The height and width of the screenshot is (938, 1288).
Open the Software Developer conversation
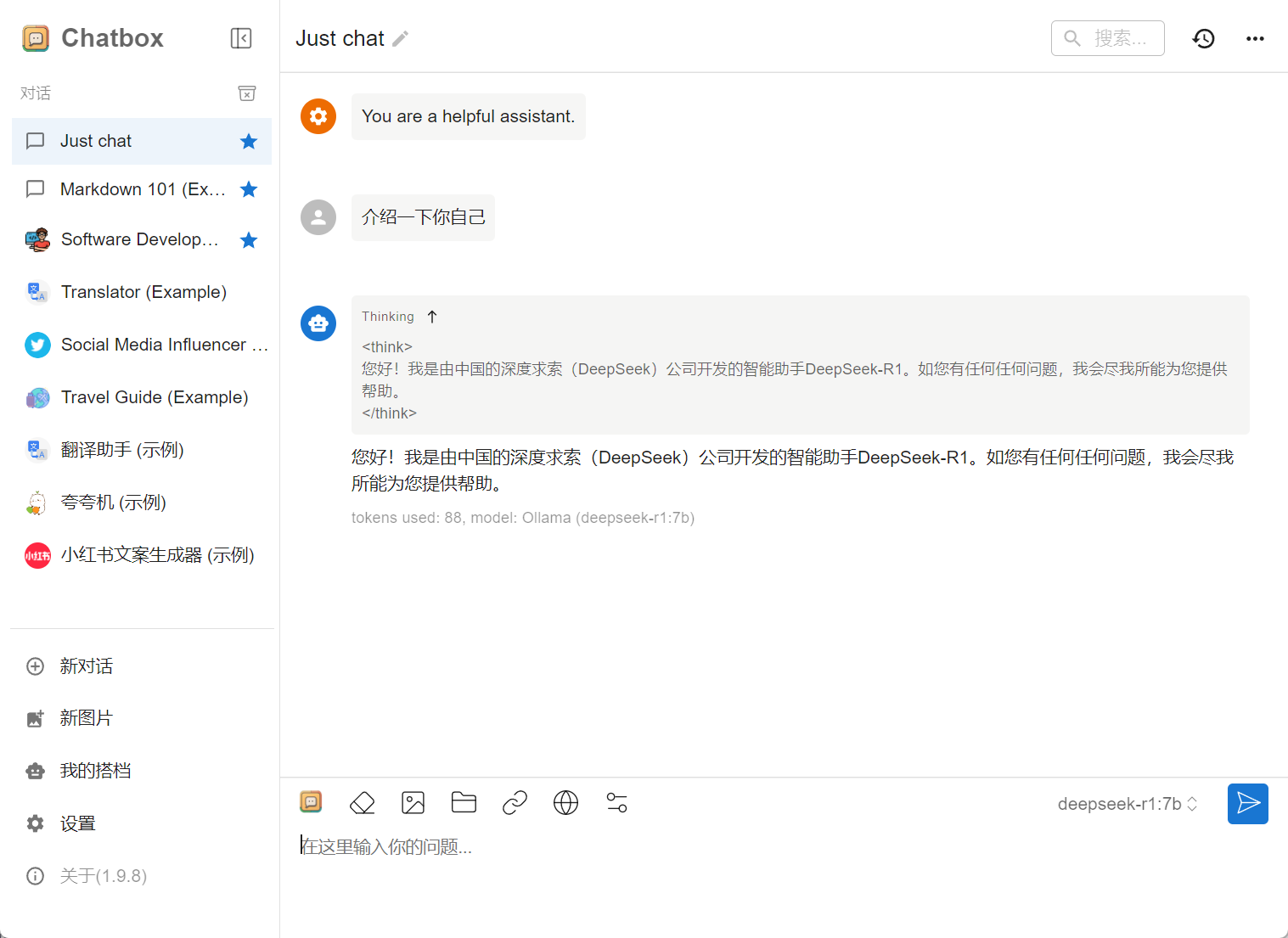click(x=142, y=240)
